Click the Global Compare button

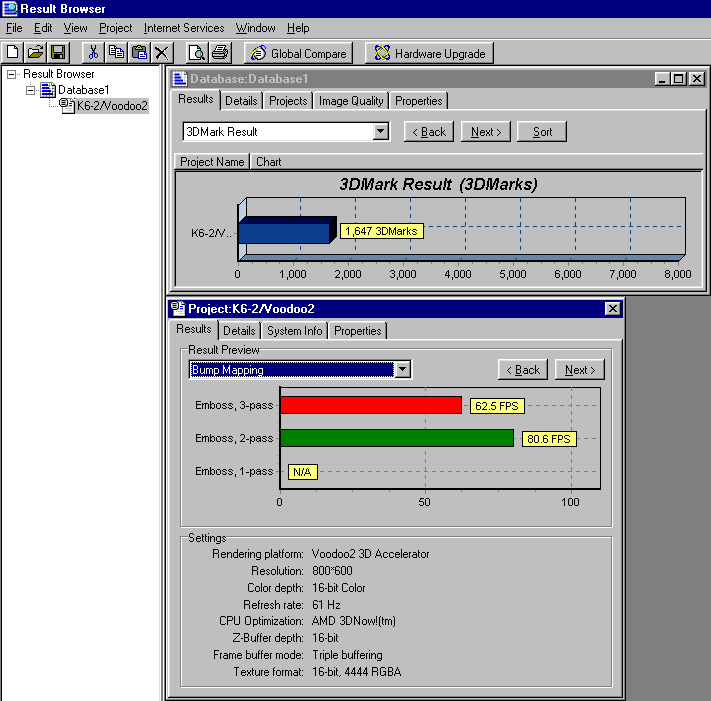pos(298,54)
